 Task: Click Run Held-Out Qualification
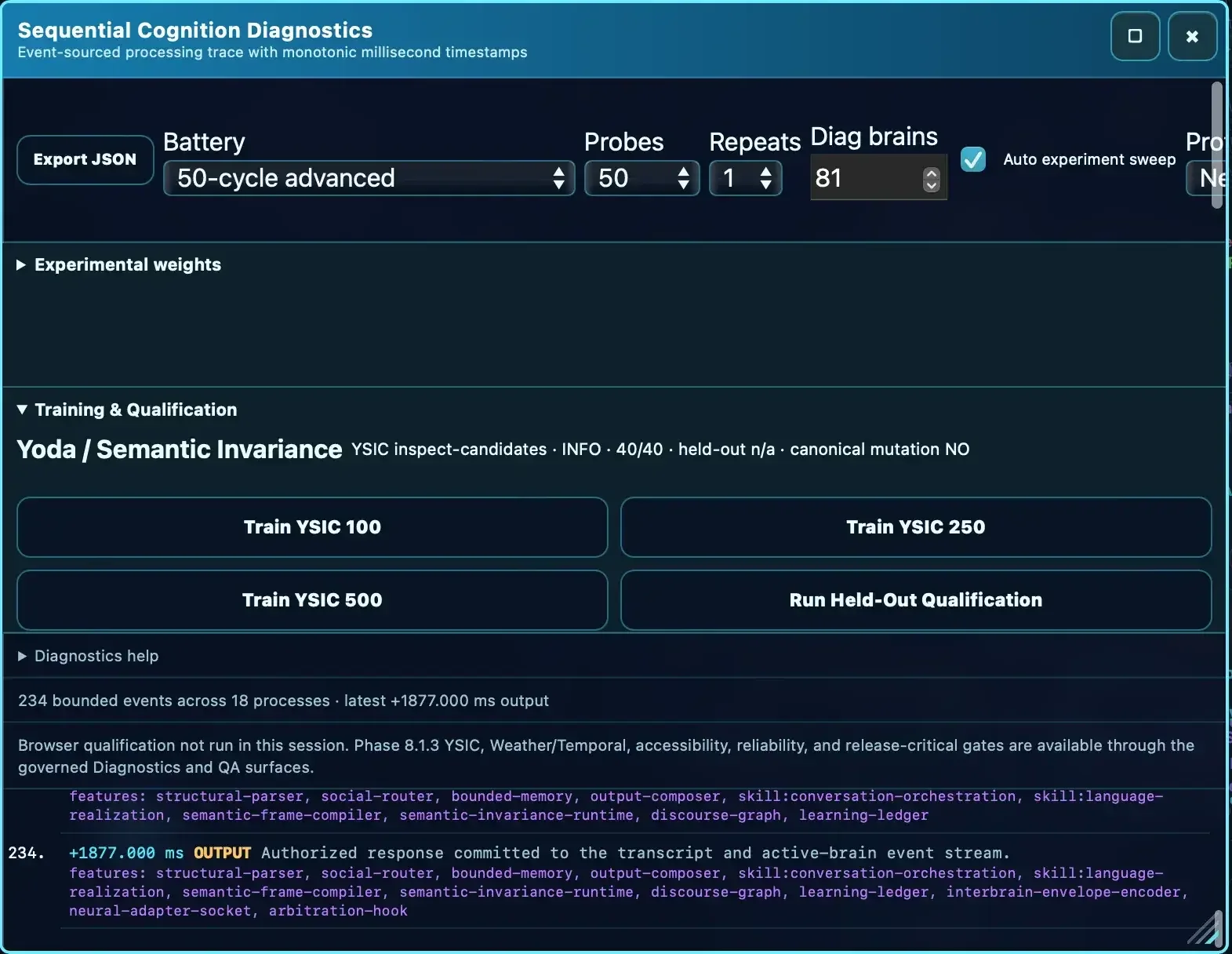coord(916,600)
